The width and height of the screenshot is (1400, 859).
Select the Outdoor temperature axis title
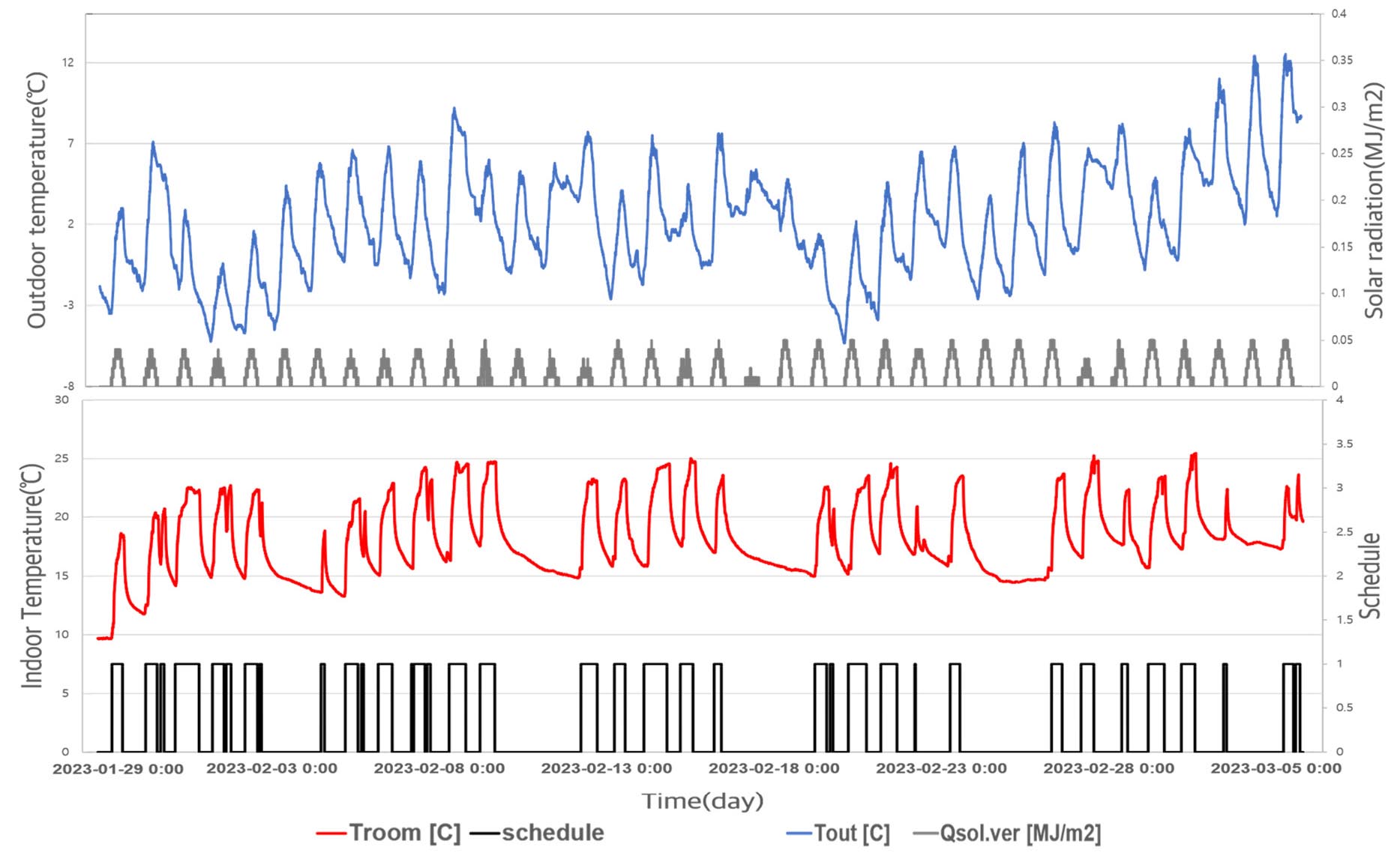(x=37, y=200)
